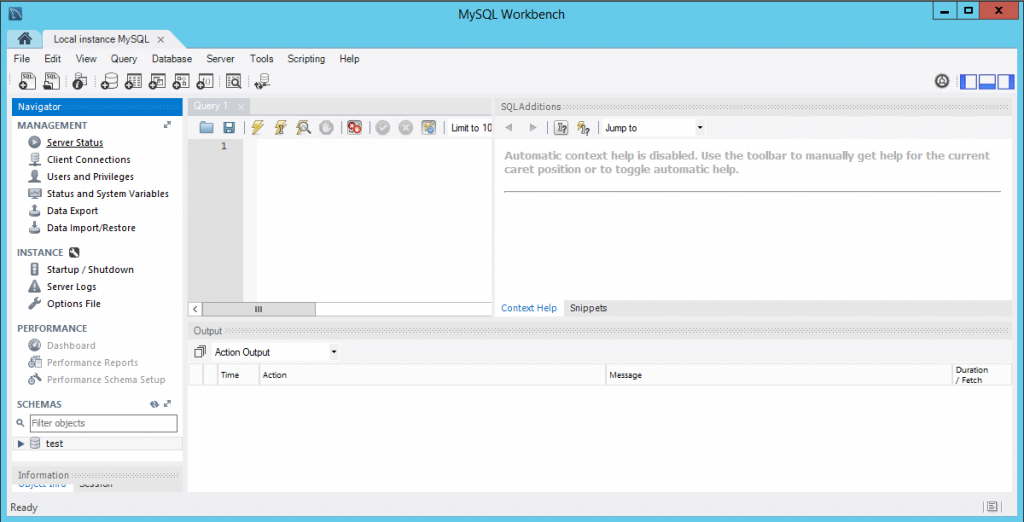Expand the SCHEMAS section arrows
The height and width of the screenshot is (522, 1024).
pos(167,404)
